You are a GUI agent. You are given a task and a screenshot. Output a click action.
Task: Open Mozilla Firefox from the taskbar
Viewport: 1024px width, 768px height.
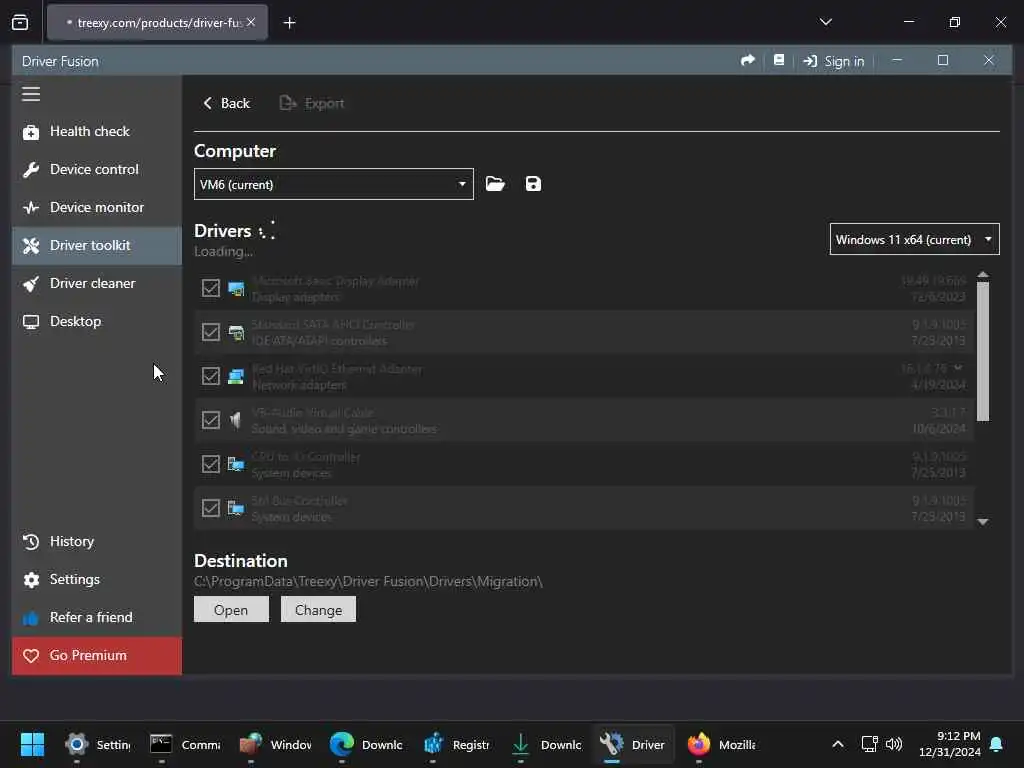721,744
